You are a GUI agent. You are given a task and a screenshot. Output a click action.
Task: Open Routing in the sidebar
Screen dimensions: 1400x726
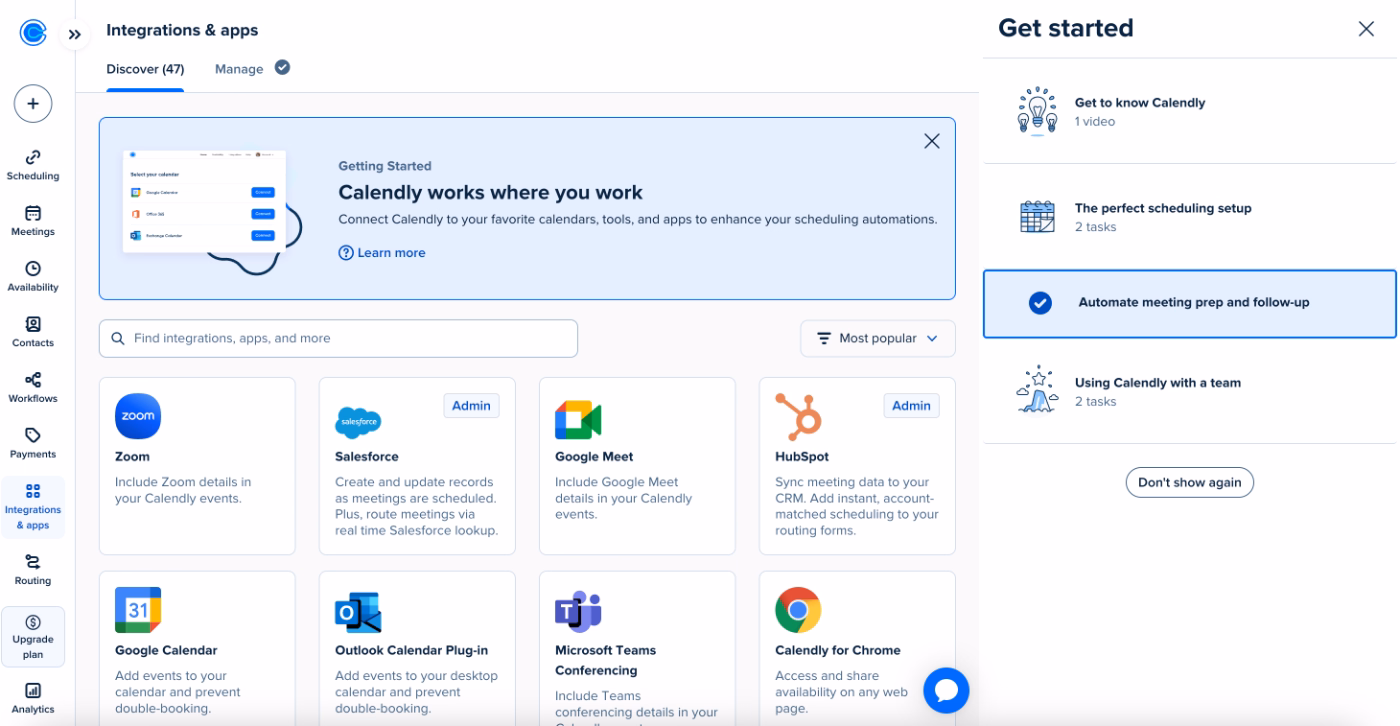point(33,570)
